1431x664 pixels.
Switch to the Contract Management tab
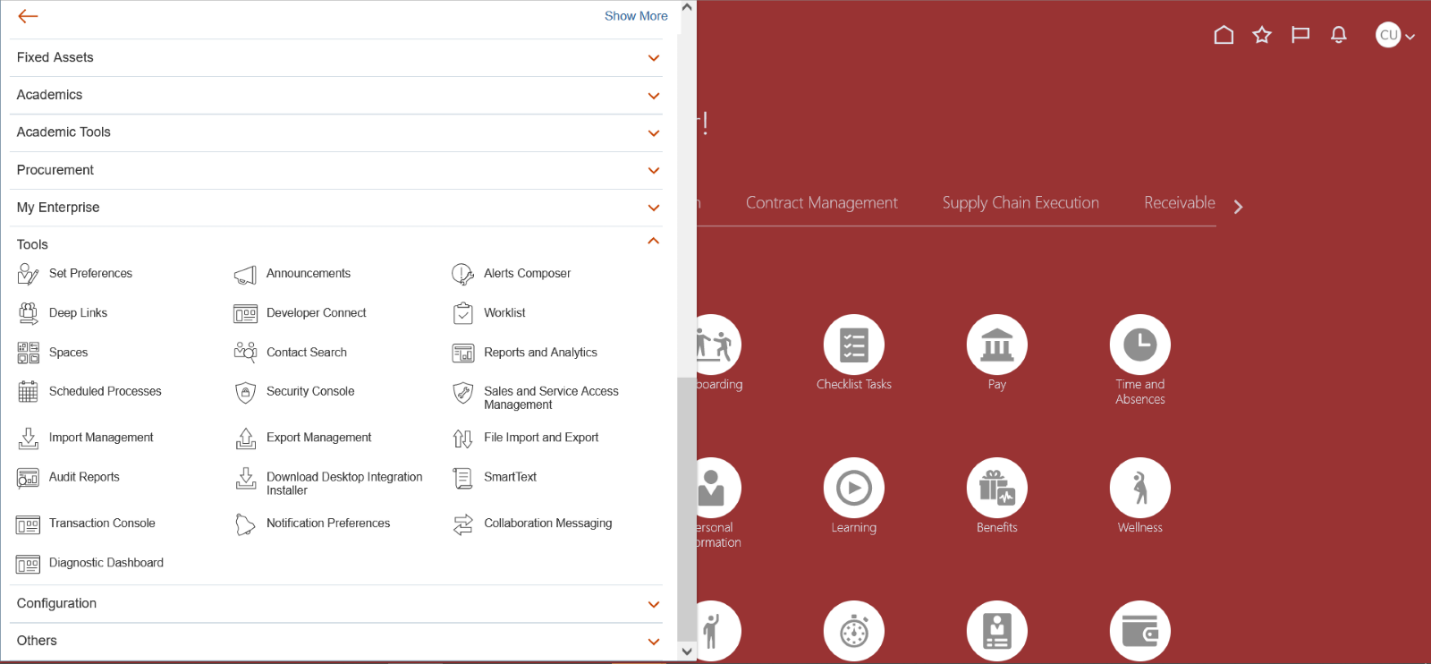click(x=821, y=203)
